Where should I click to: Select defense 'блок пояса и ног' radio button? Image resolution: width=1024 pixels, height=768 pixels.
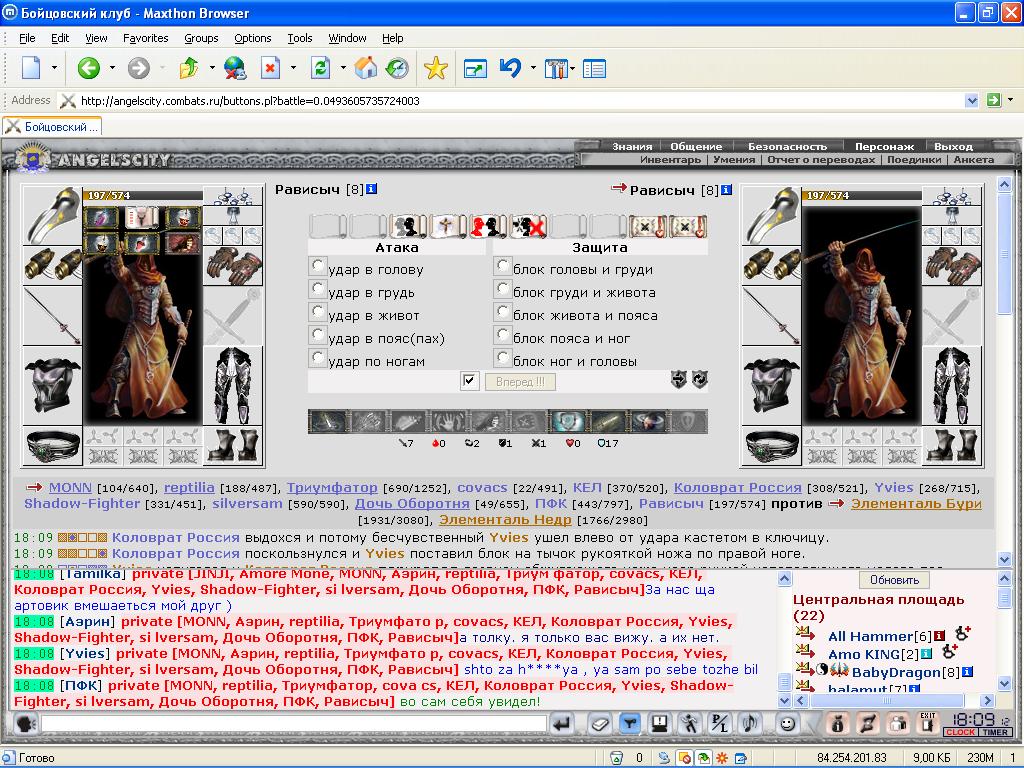click(502, 334)
